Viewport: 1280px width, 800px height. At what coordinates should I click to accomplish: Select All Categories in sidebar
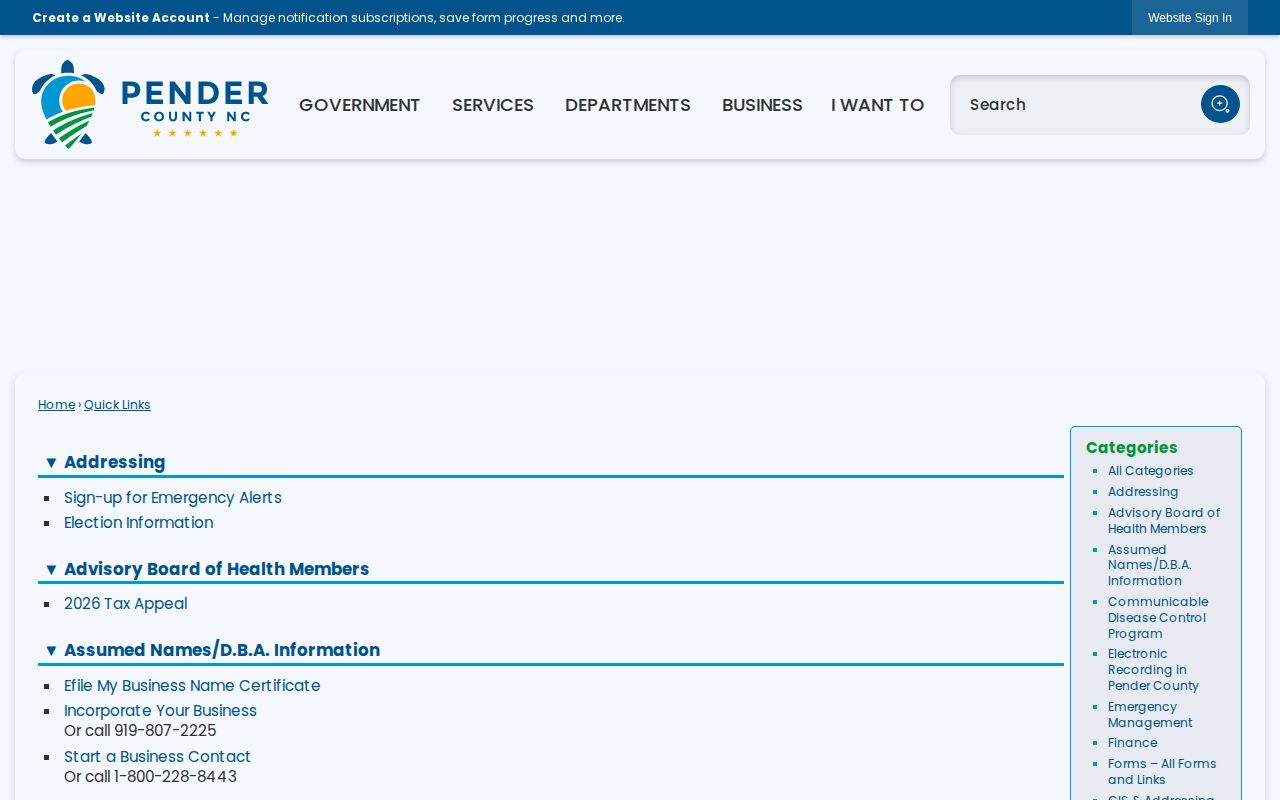(1151, 471)
